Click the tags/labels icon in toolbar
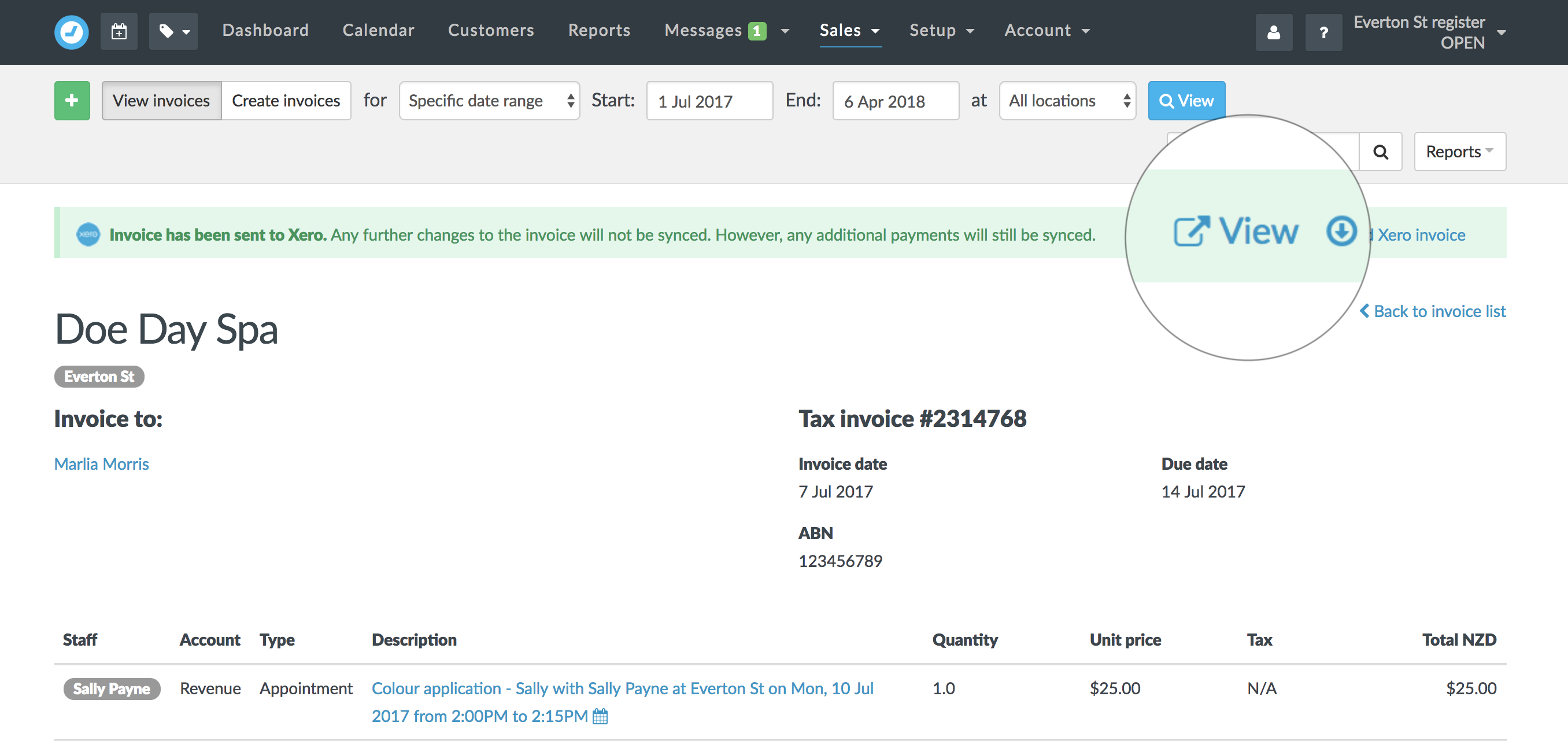Image resolution: width=1568 pixels, height=744 pixels. (173, 28)
